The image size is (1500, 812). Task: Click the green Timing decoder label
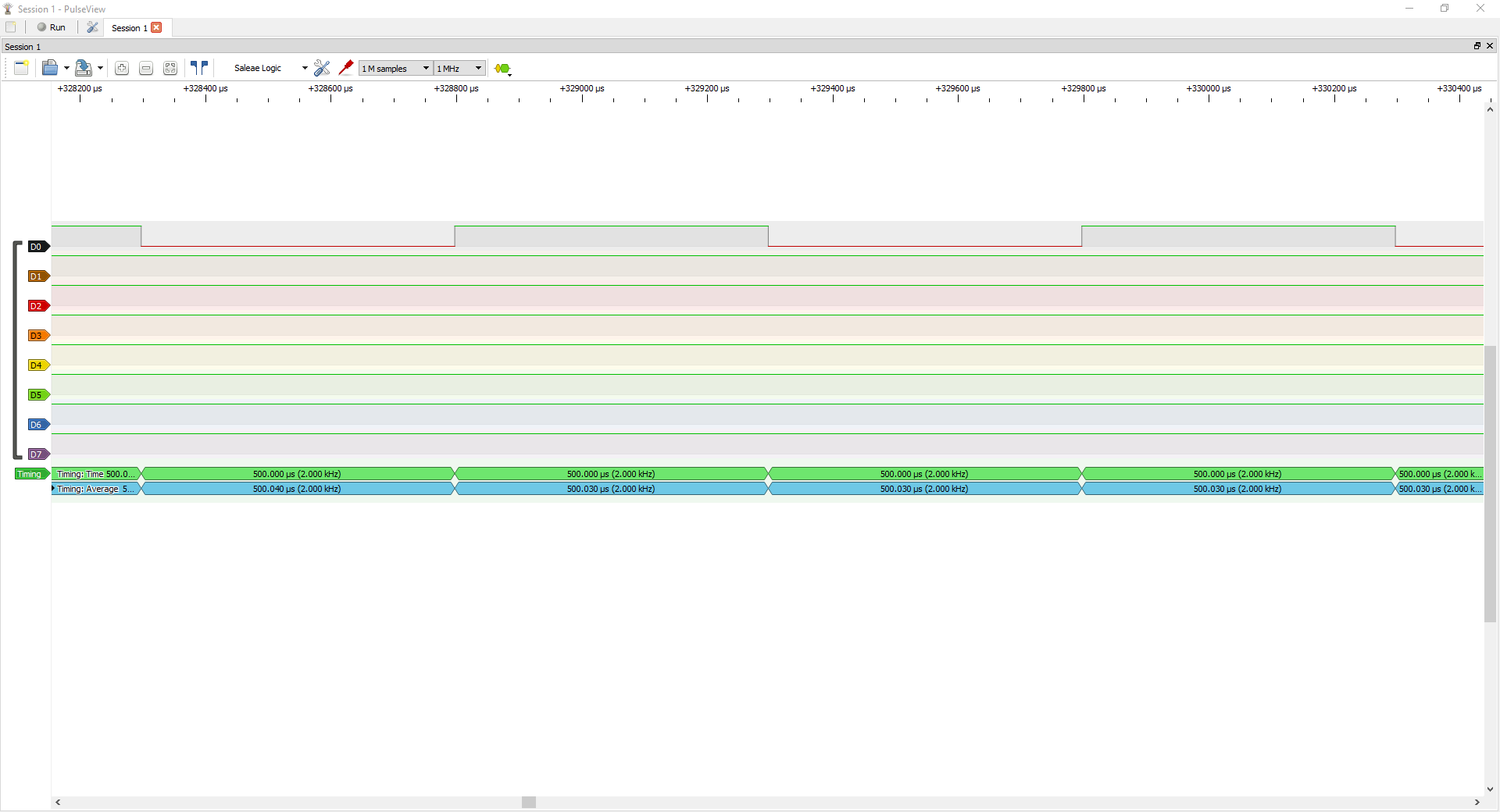click(x=30, y=474)
